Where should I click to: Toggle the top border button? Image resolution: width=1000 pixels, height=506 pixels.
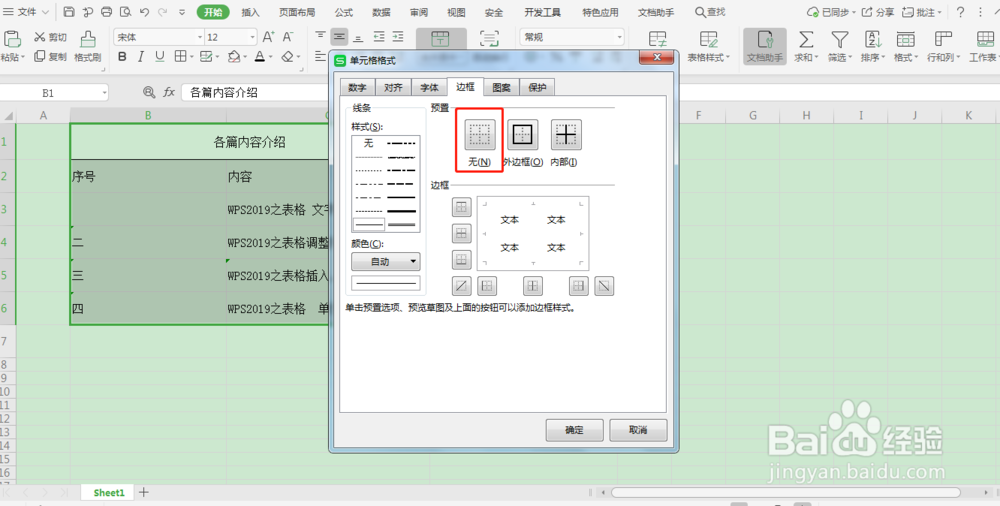pos(461,207)
